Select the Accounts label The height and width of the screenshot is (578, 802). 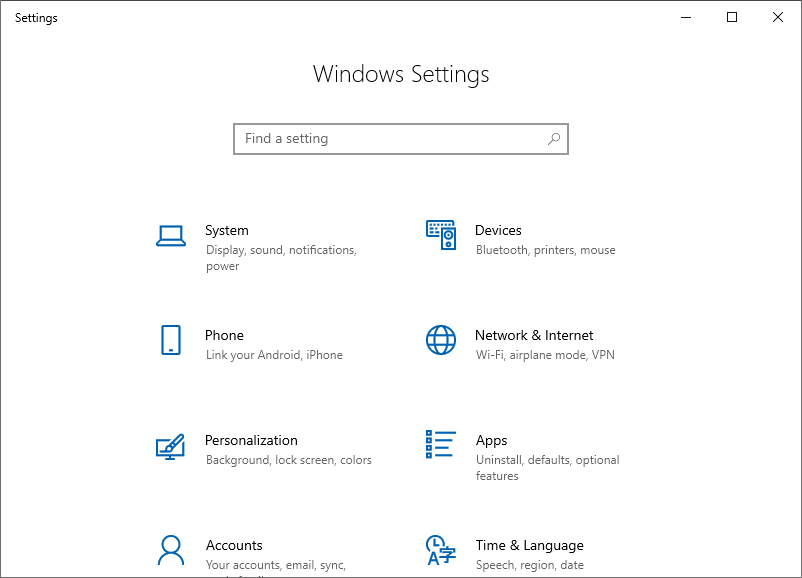tap(234, 545)
